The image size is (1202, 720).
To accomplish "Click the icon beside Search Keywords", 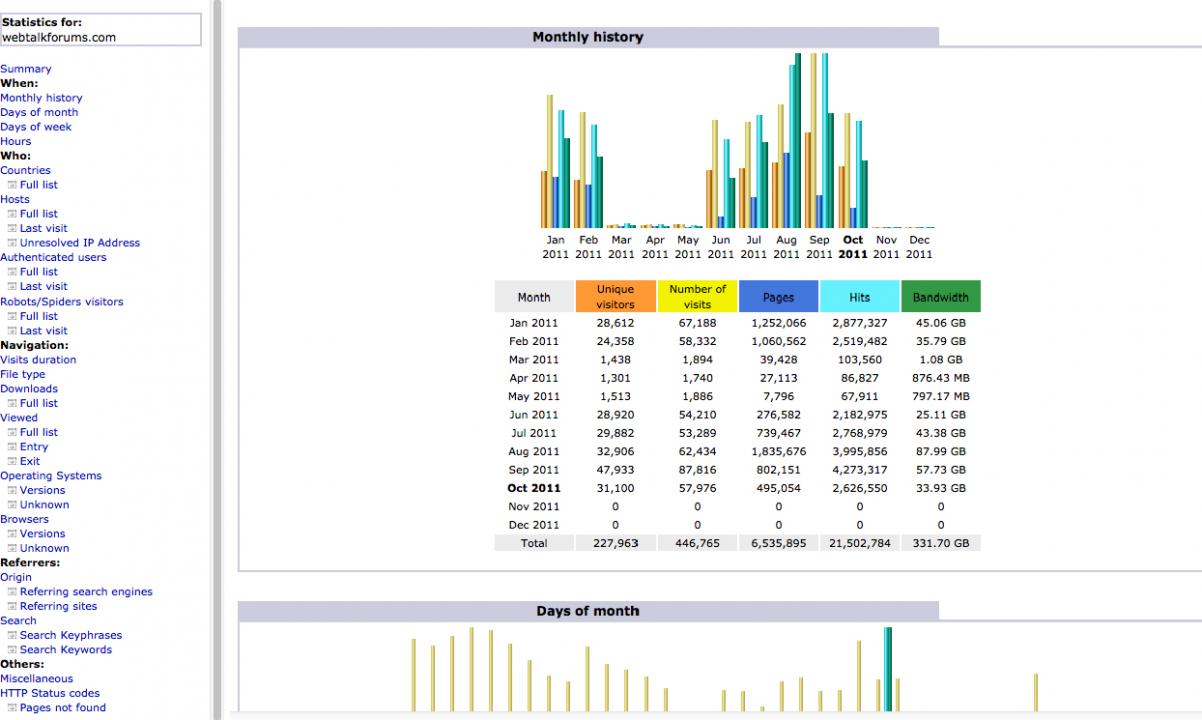I will (x=12, y=650).
